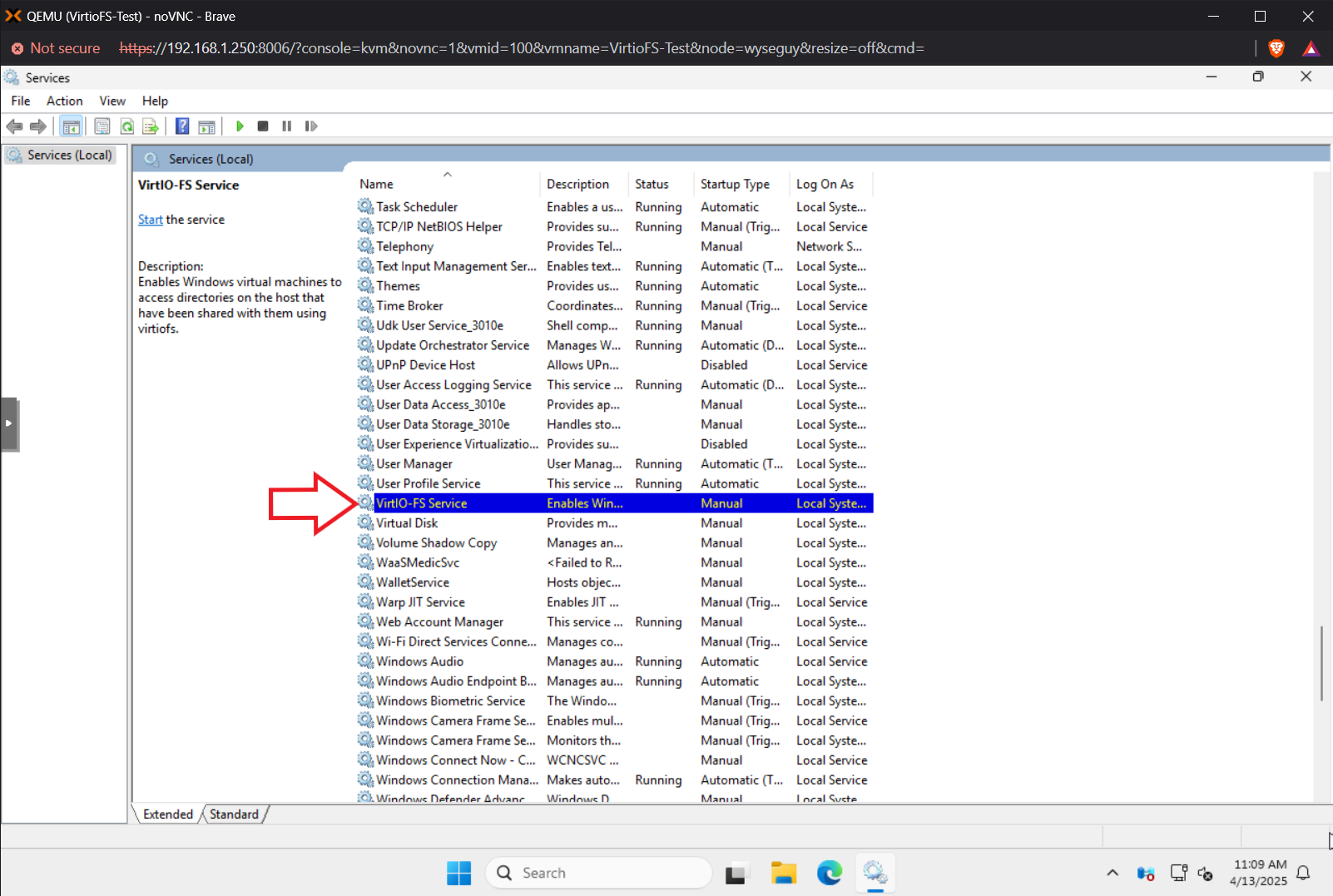Viewport: 1333px width, 896px height.
Task: Select the Web Account Manager service
Action: (x=615, y=622)
